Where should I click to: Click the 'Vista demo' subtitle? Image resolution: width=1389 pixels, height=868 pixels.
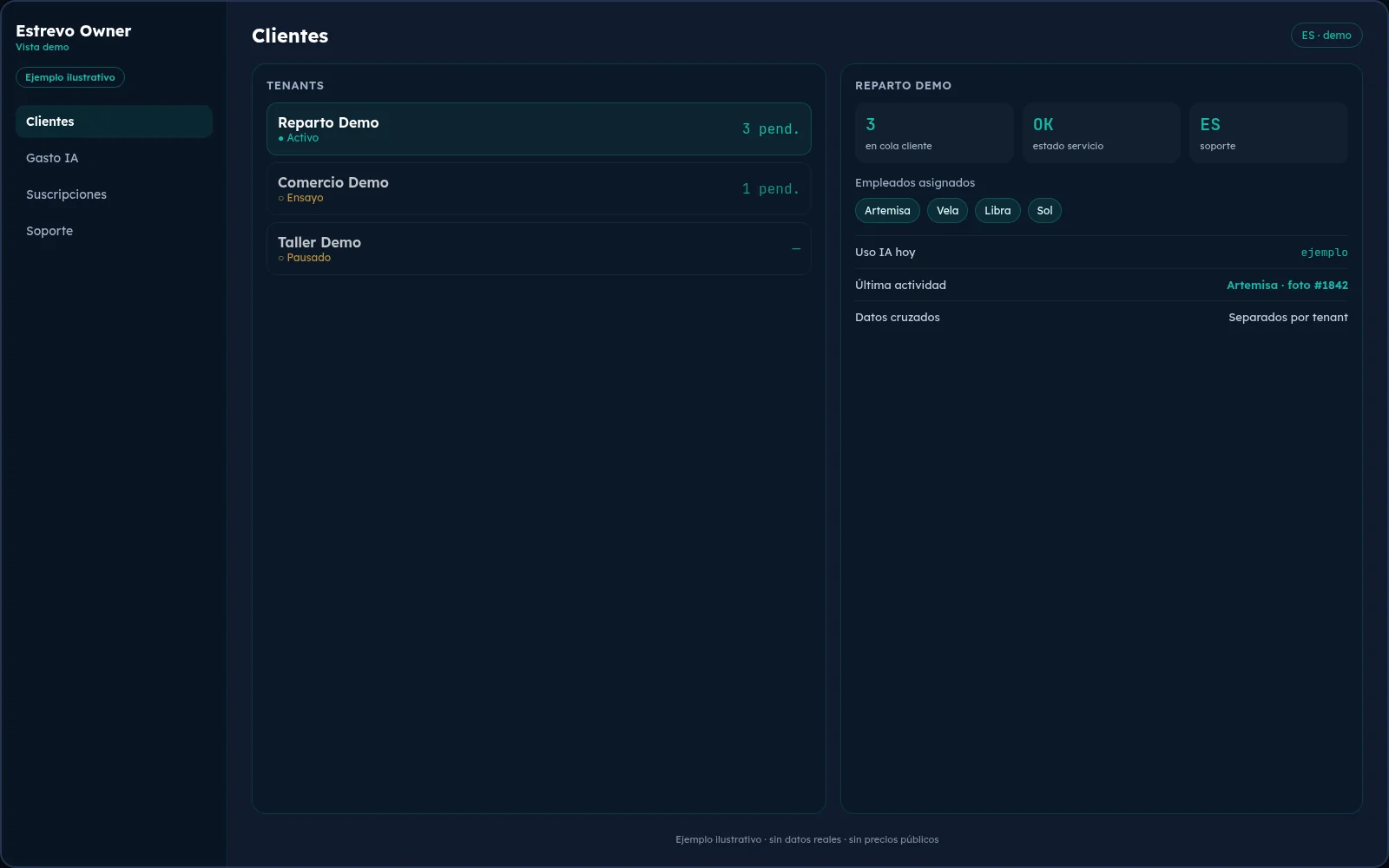(x=43, y=47)
